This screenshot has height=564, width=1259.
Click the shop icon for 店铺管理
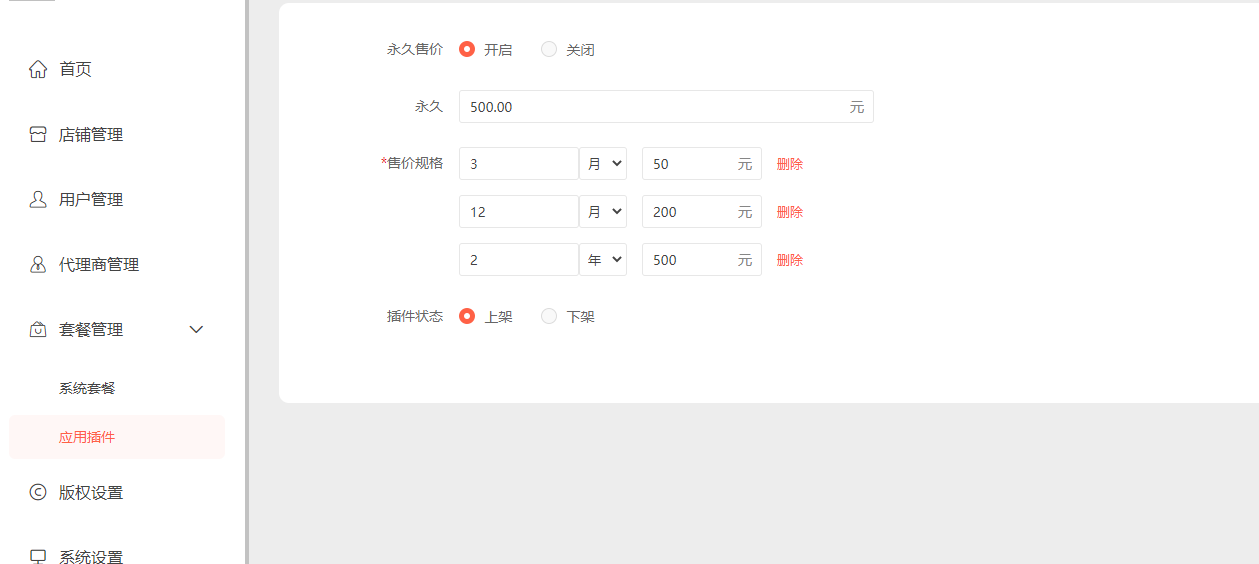point(38,134)
